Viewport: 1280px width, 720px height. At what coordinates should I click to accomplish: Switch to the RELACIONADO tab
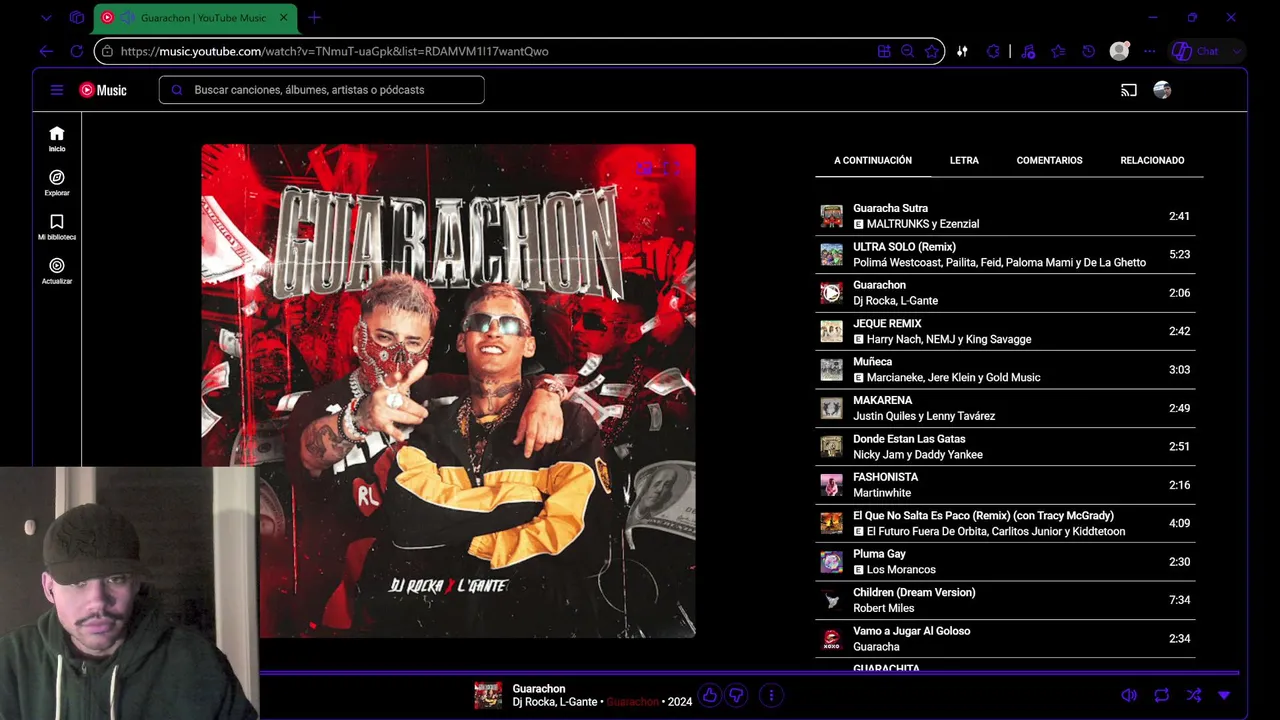tap(1152, 160)
